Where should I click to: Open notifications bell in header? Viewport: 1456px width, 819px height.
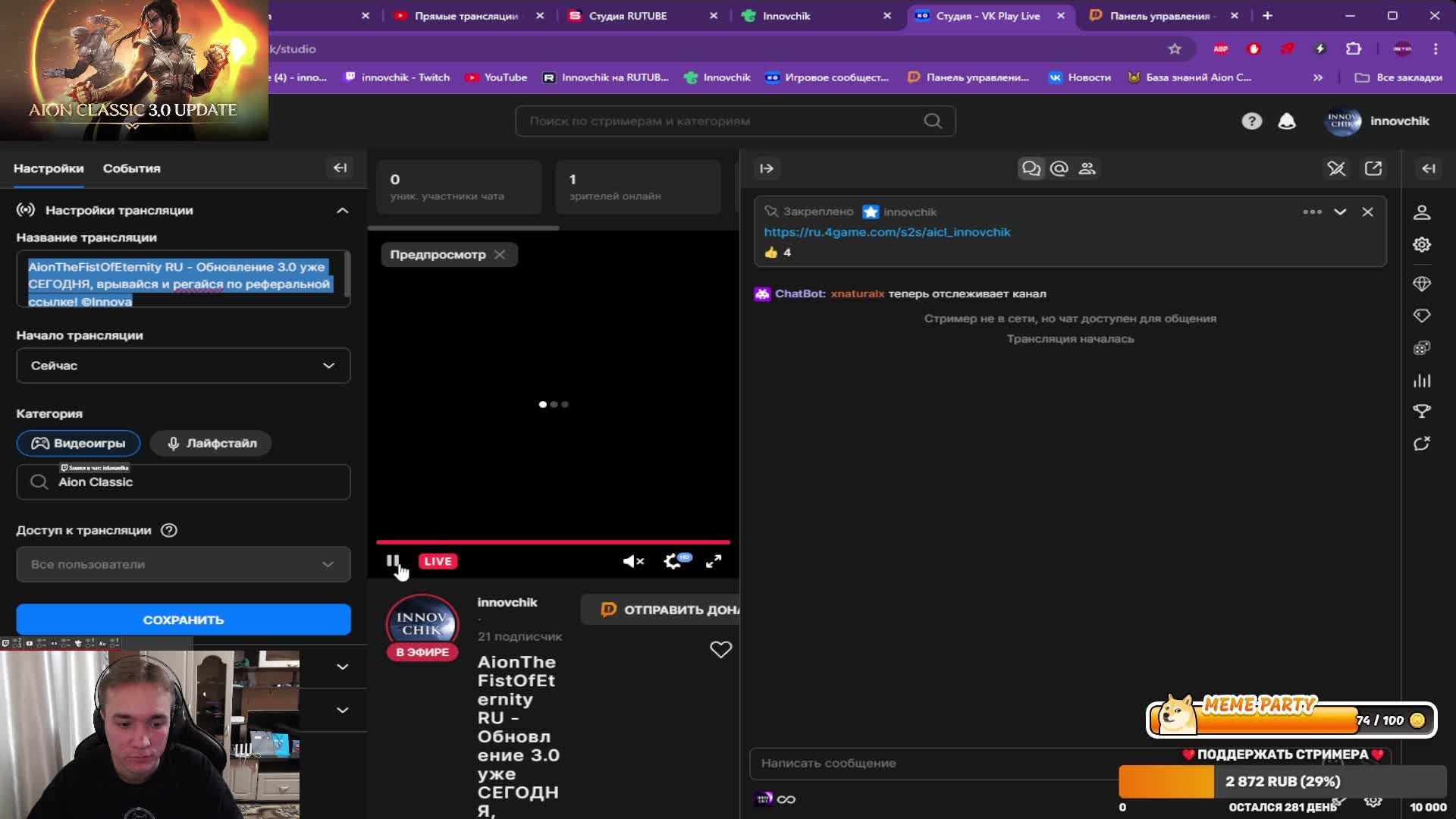[x=1287, y=121]
